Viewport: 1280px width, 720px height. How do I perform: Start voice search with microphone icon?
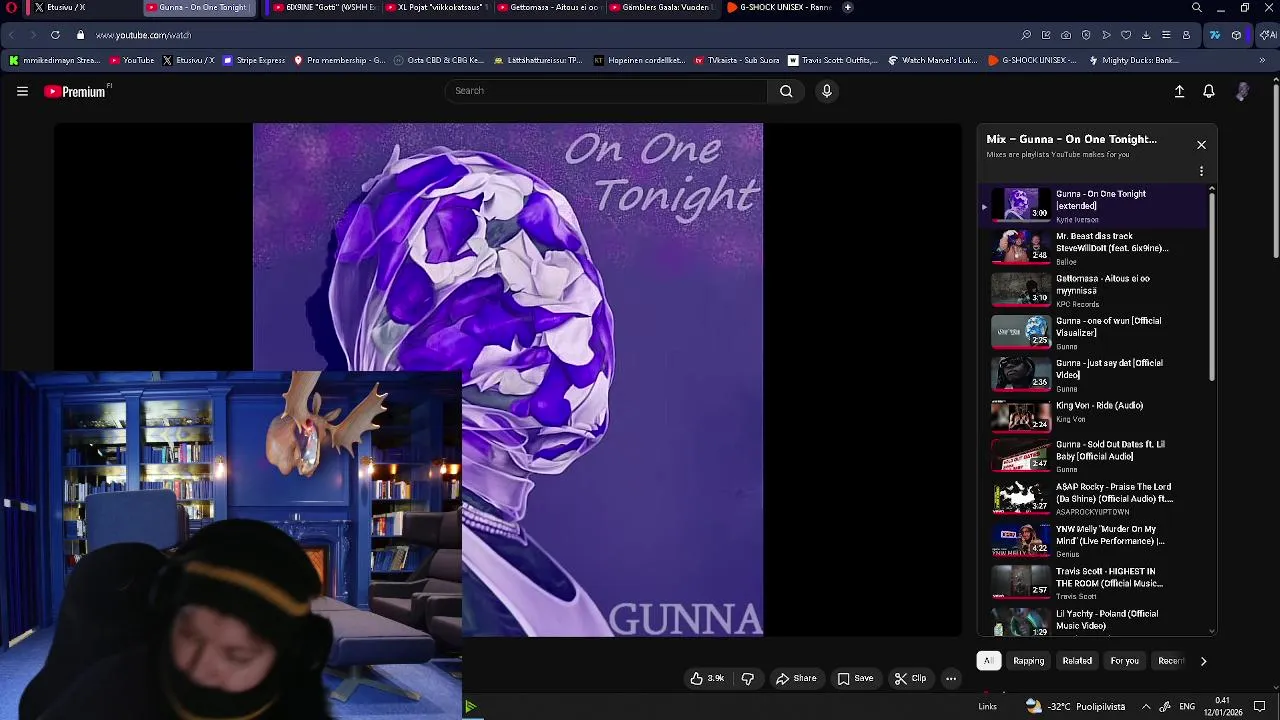click(x=826, y=91)
